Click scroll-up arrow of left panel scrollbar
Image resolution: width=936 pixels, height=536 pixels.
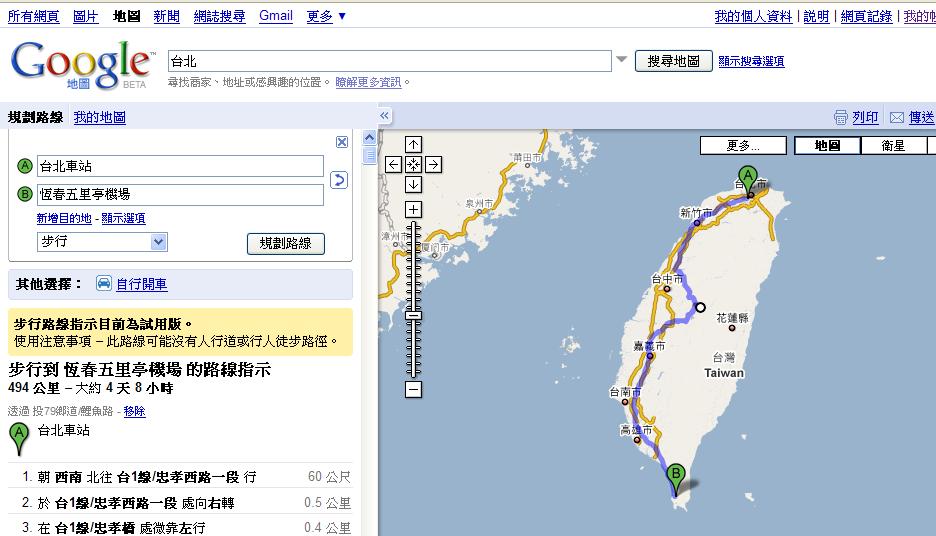coord(370,138)
